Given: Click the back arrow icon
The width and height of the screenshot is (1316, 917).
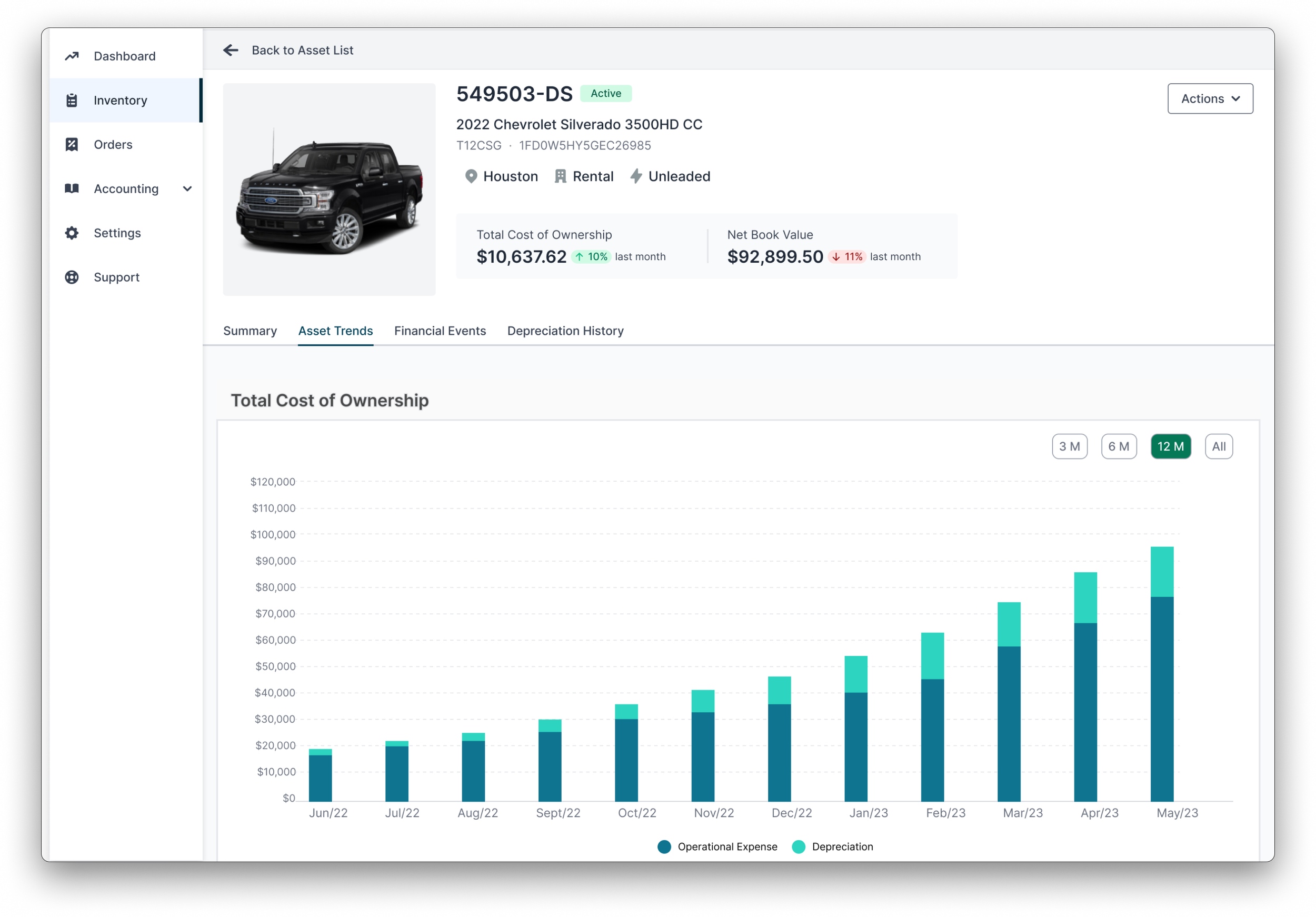Looking at the screenshot, I should pyautogui.click(x=231, y=51).
